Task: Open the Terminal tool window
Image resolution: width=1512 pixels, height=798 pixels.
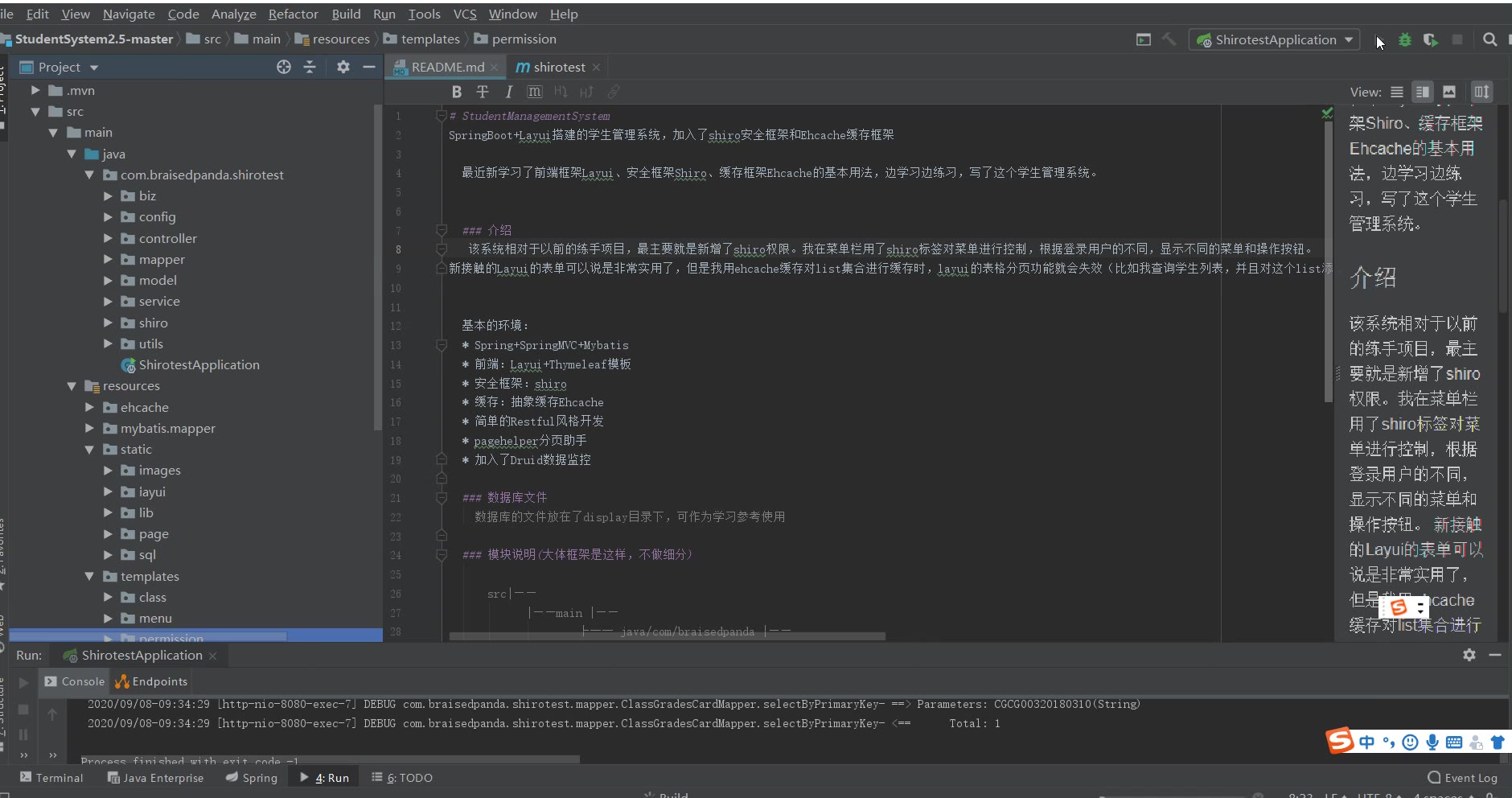Action: tap(51, 778)
